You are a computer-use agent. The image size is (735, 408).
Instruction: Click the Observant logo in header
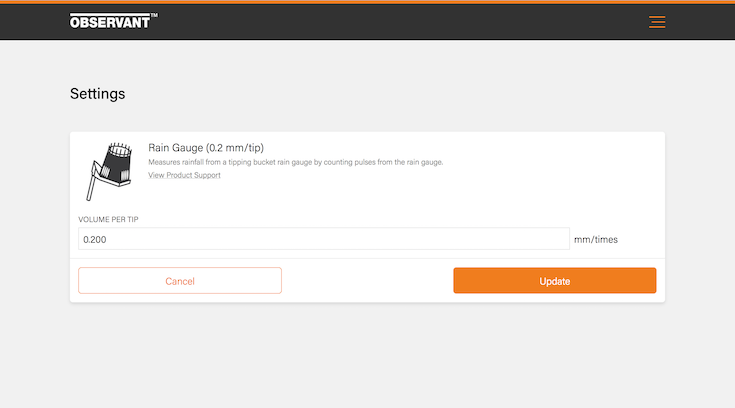(x=109, y=21)
